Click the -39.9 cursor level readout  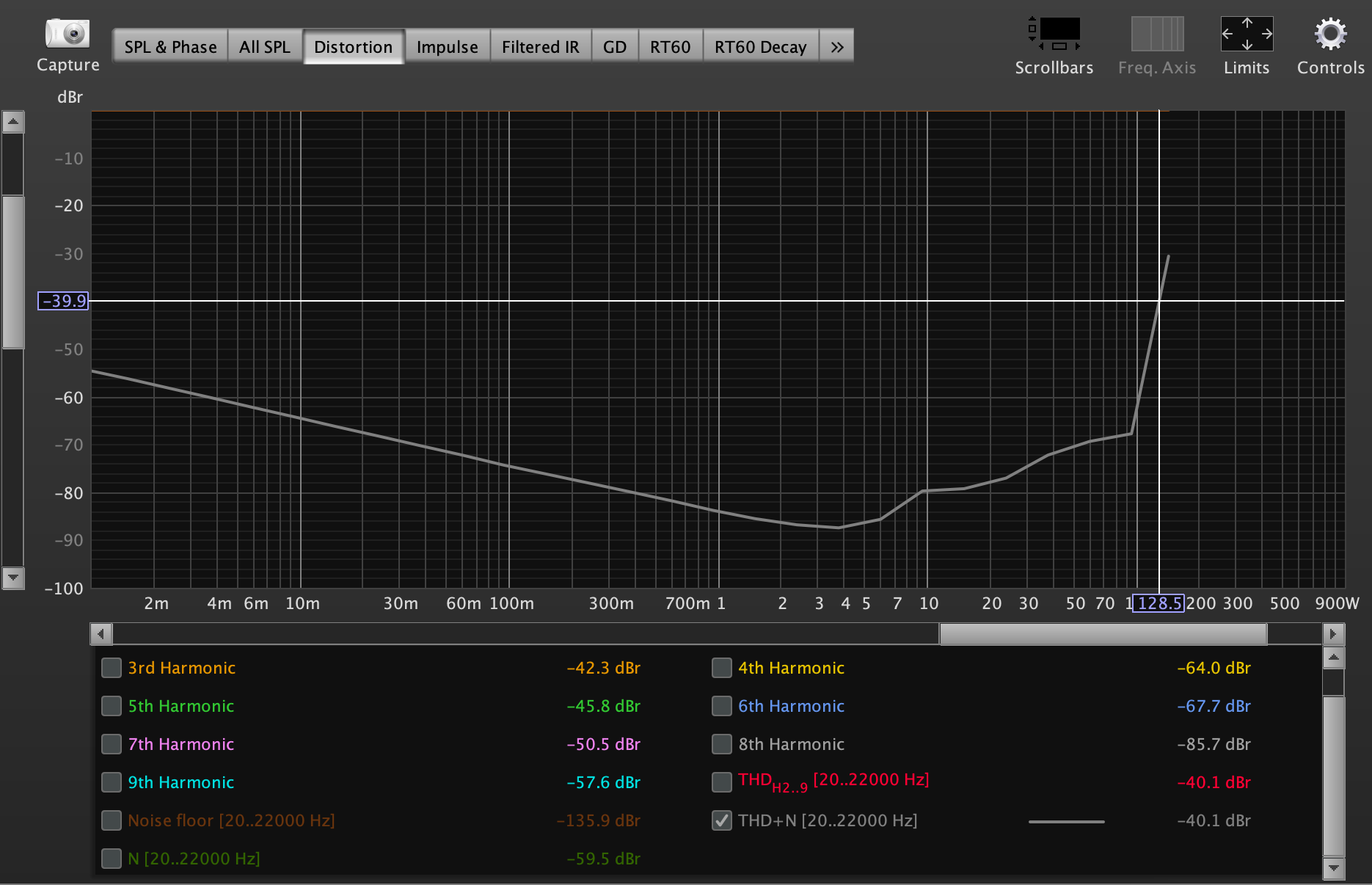[64, 301]
